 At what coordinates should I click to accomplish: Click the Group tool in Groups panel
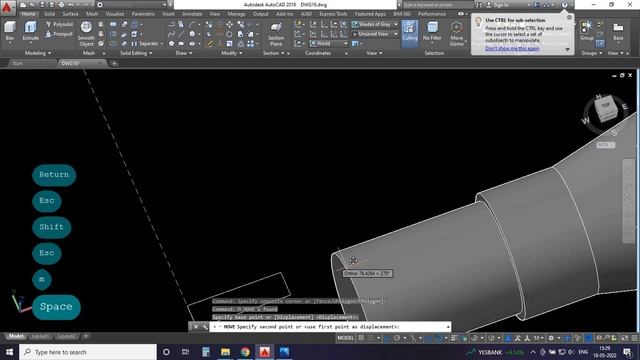(587, 31)
